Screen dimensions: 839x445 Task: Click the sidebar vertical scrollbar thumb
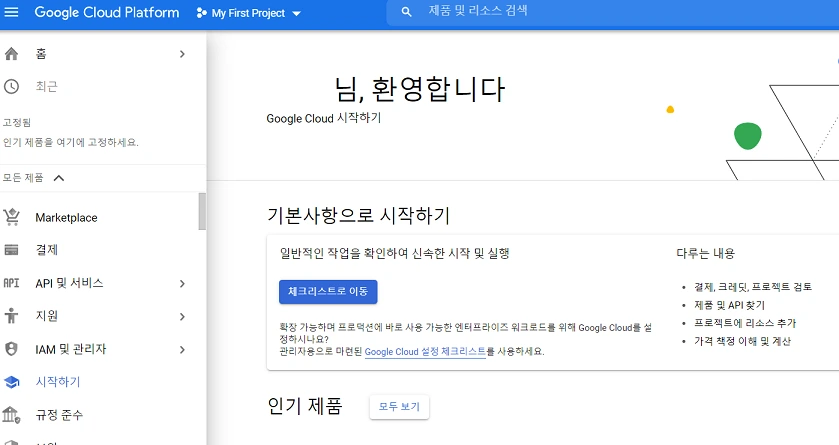click(x=202, y=211)
